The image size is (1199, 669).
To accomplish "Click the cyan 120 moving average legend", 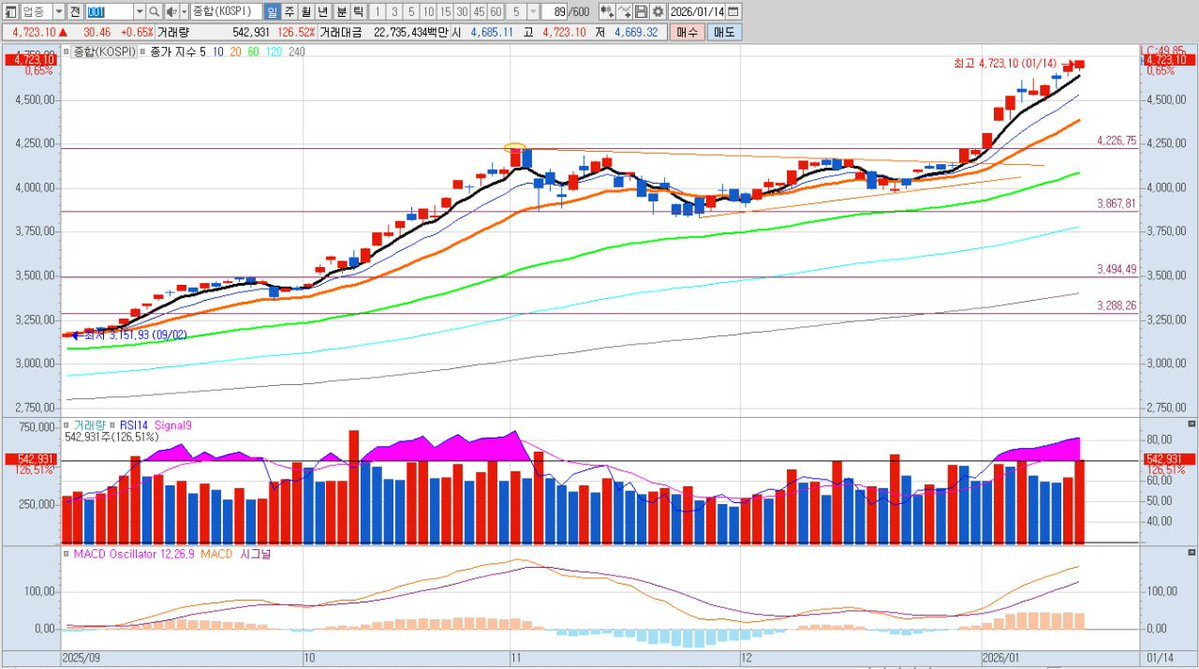I will click(x=273, y=52).
